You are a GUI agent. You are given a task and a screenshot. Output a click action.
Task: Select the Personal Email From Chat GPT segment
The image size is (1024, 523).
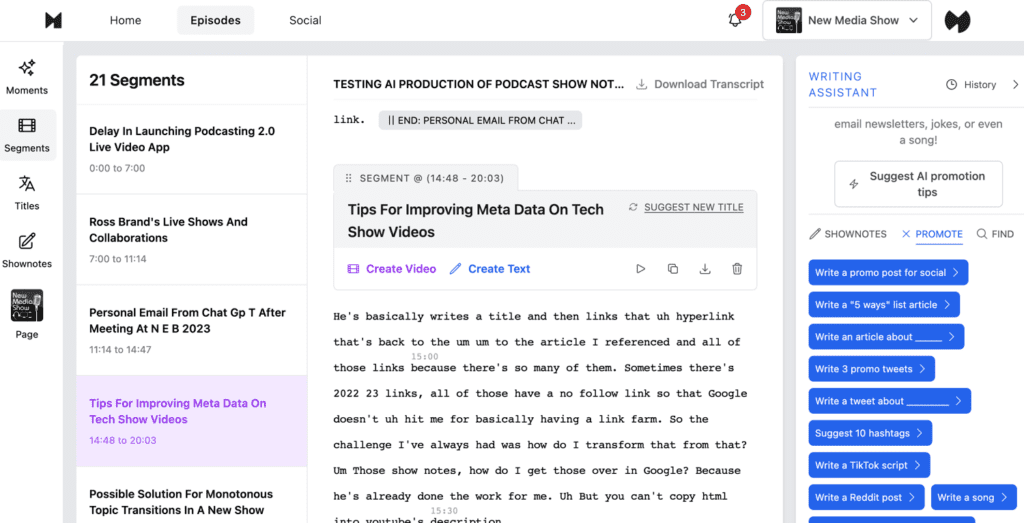pyautogui.click(x=191, y=330)
